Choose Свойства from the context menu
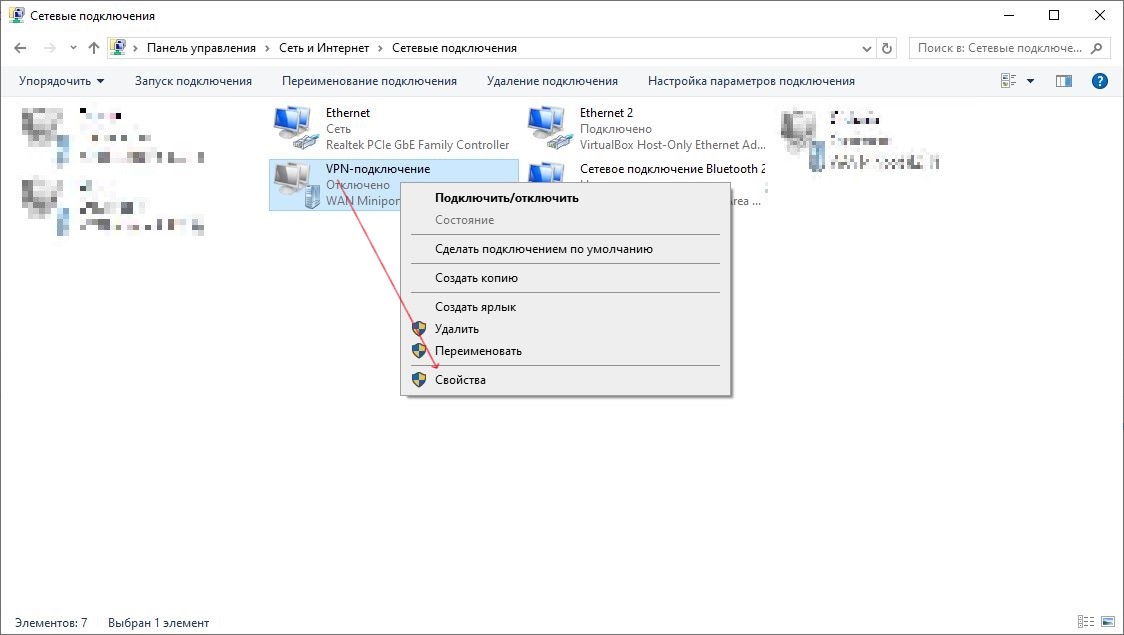Screen dimensions: 1124x635 (x=460, y=380)
